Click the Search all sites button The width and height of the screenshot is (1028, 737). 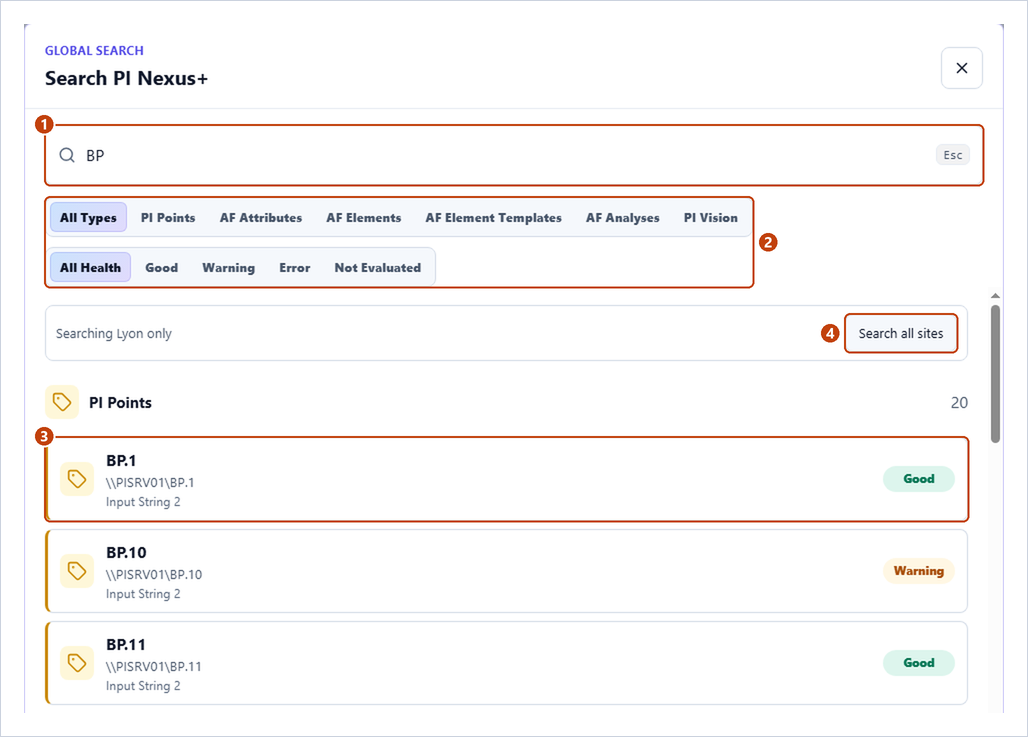coord(901,333)
